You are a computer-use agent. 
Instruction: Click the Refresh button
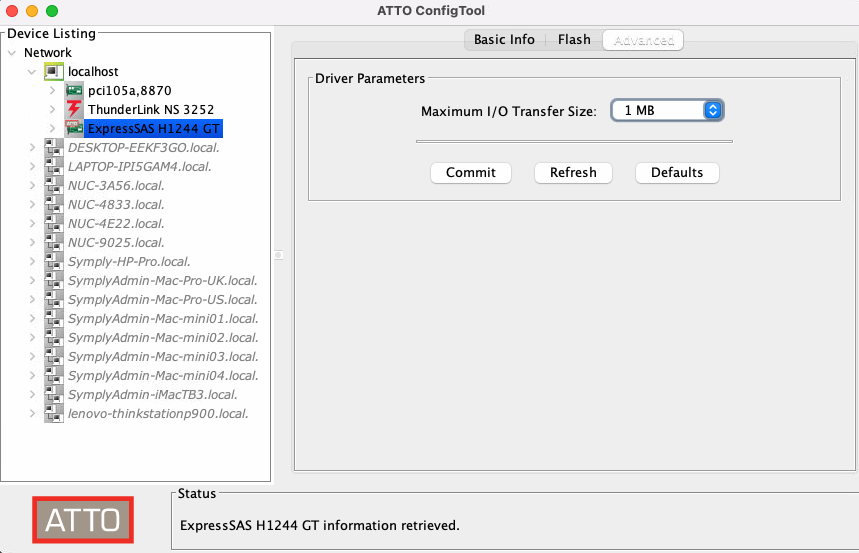pos(573,173)
